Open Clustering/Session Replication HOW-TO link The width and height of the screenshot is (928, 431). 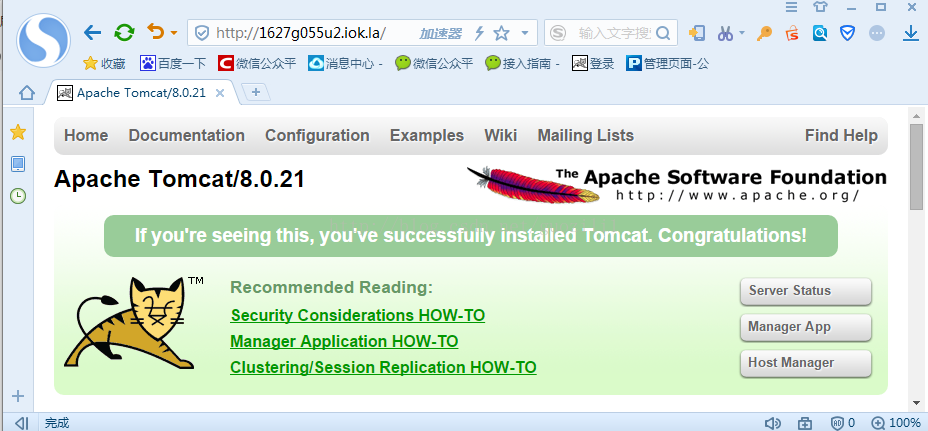coord(383,367)
